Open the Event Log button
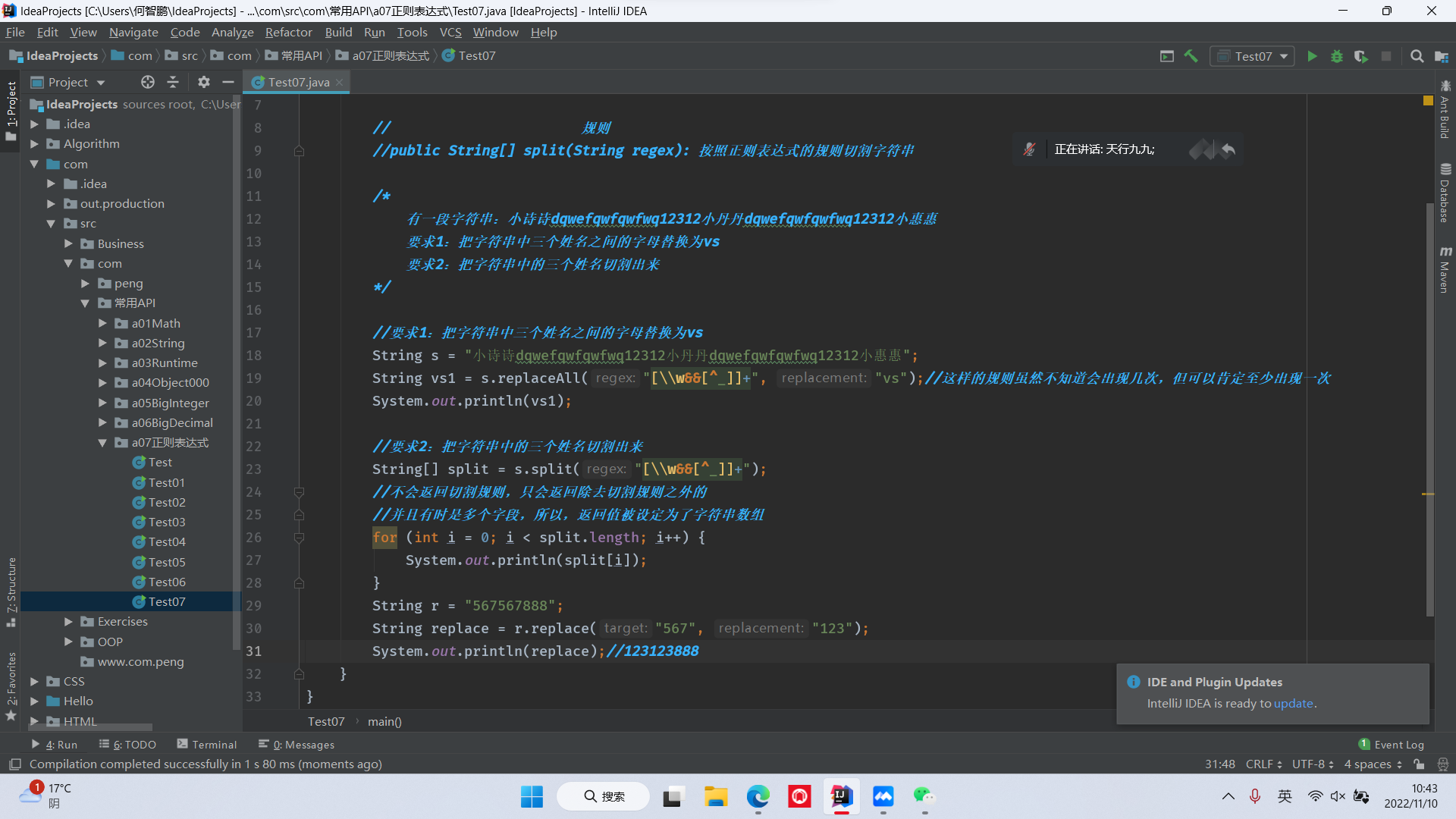The image size is (1456, 819). click(1392, 745)
